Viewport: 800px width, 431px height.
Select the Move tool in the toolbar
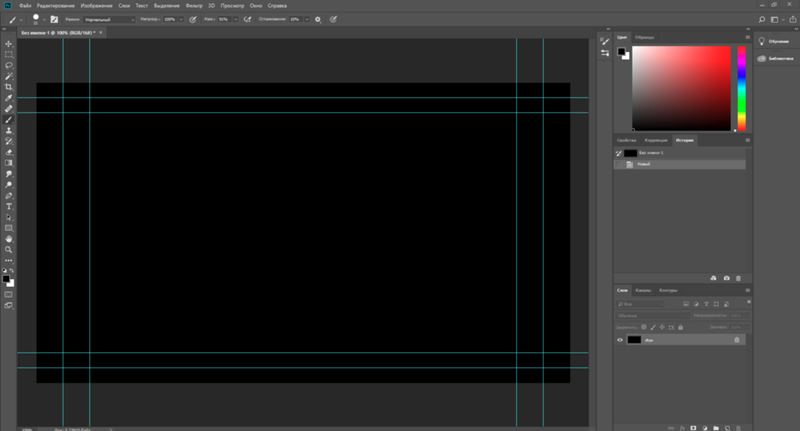click(x=9, y=44)
